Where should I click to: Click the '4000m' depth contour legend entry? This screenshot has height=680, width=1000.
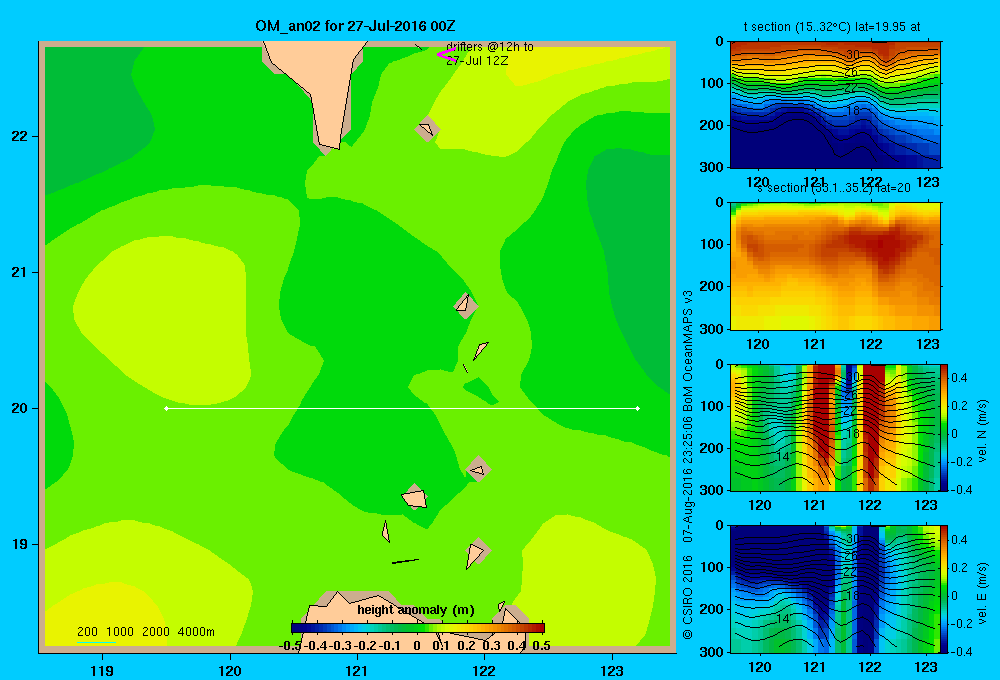coord(196,632)
